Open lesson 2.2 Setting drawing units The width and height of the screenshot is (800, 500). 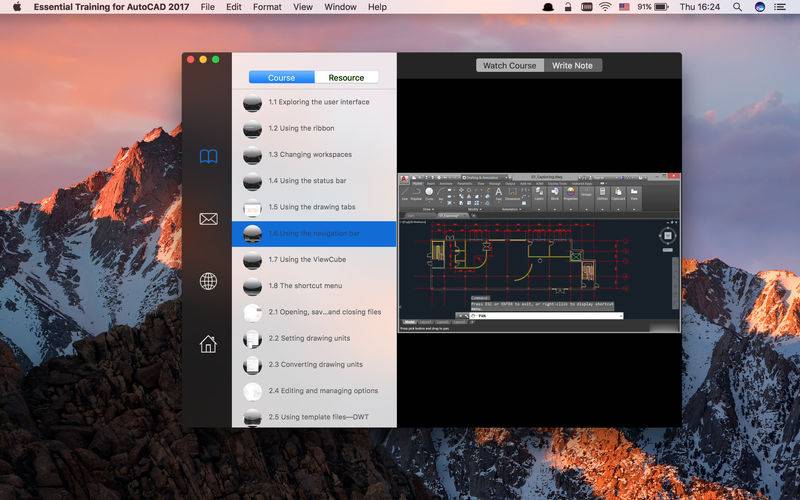(x=314, y=338)
